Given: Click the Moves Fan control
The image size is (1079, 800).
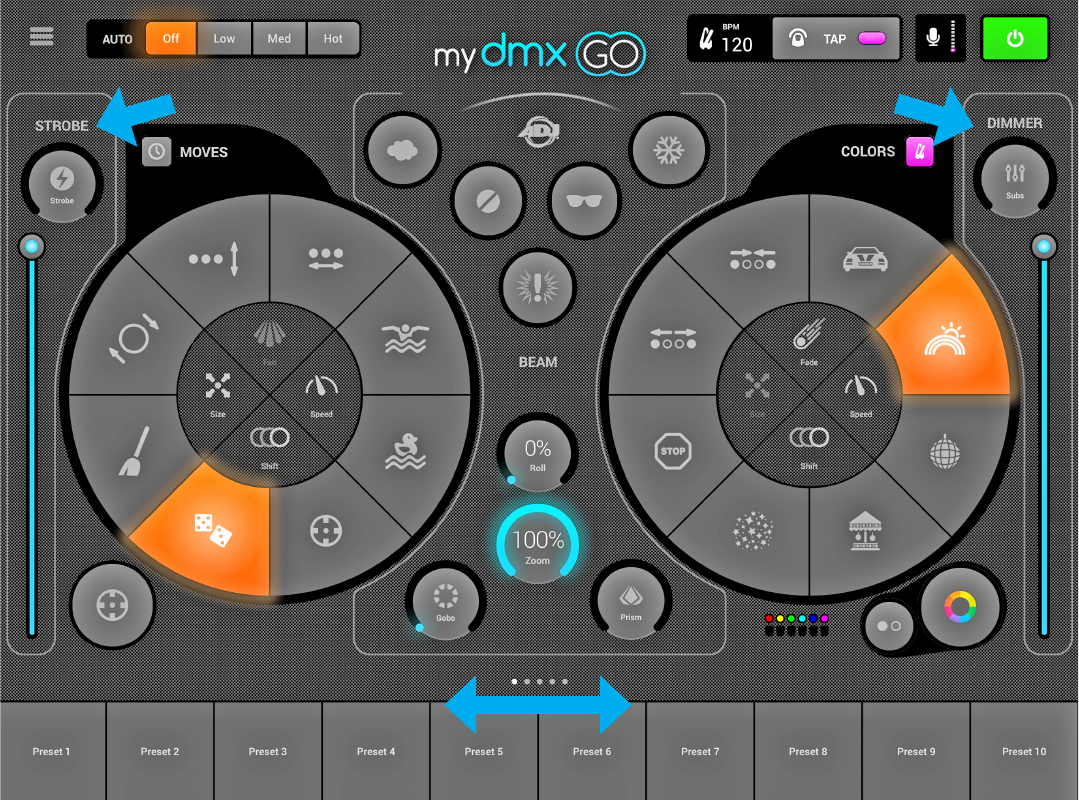Looking at the screenshot, I should point(269,342).
